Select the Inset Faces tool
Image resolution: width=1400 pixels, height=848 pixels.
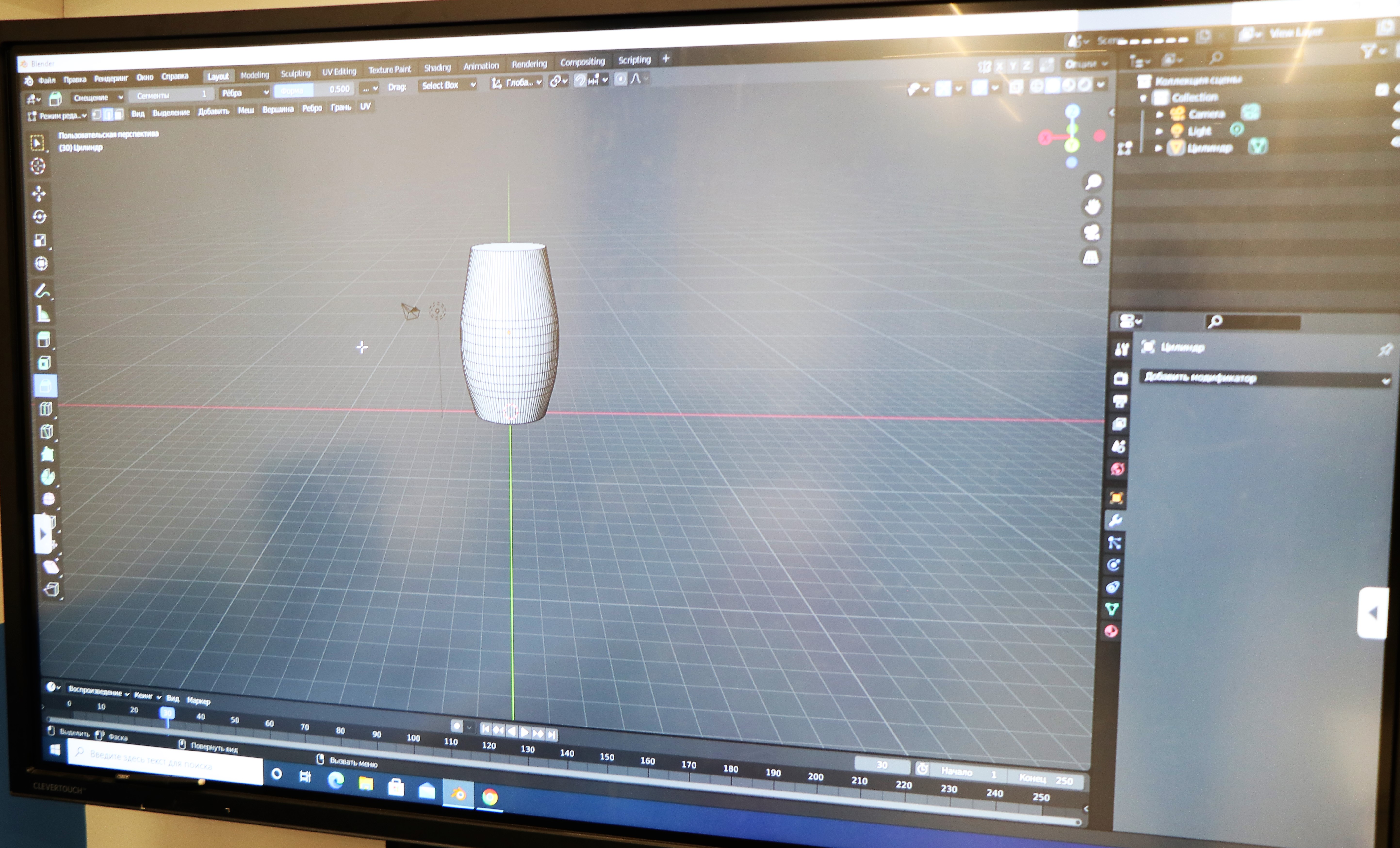click(45, 363)
